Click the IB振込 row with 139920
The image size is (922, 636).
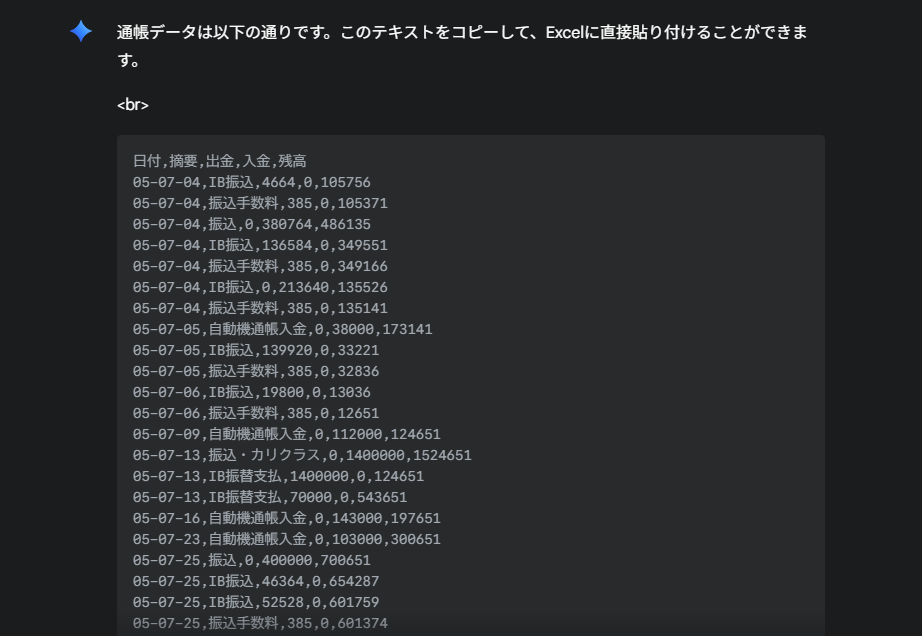coord(256,350)
